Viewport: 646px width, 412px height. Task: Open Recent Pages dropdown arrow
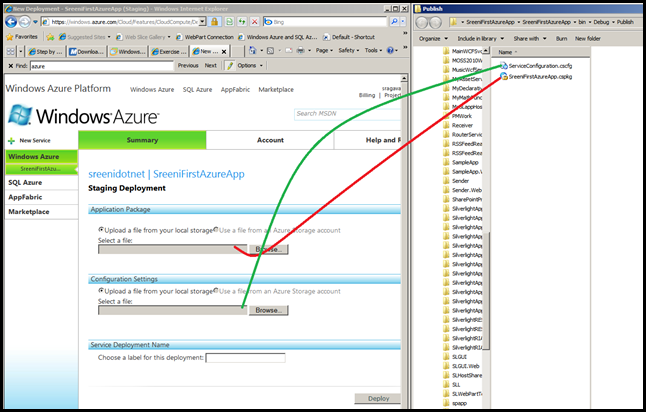pyautogui.click(x=35, y=22)
